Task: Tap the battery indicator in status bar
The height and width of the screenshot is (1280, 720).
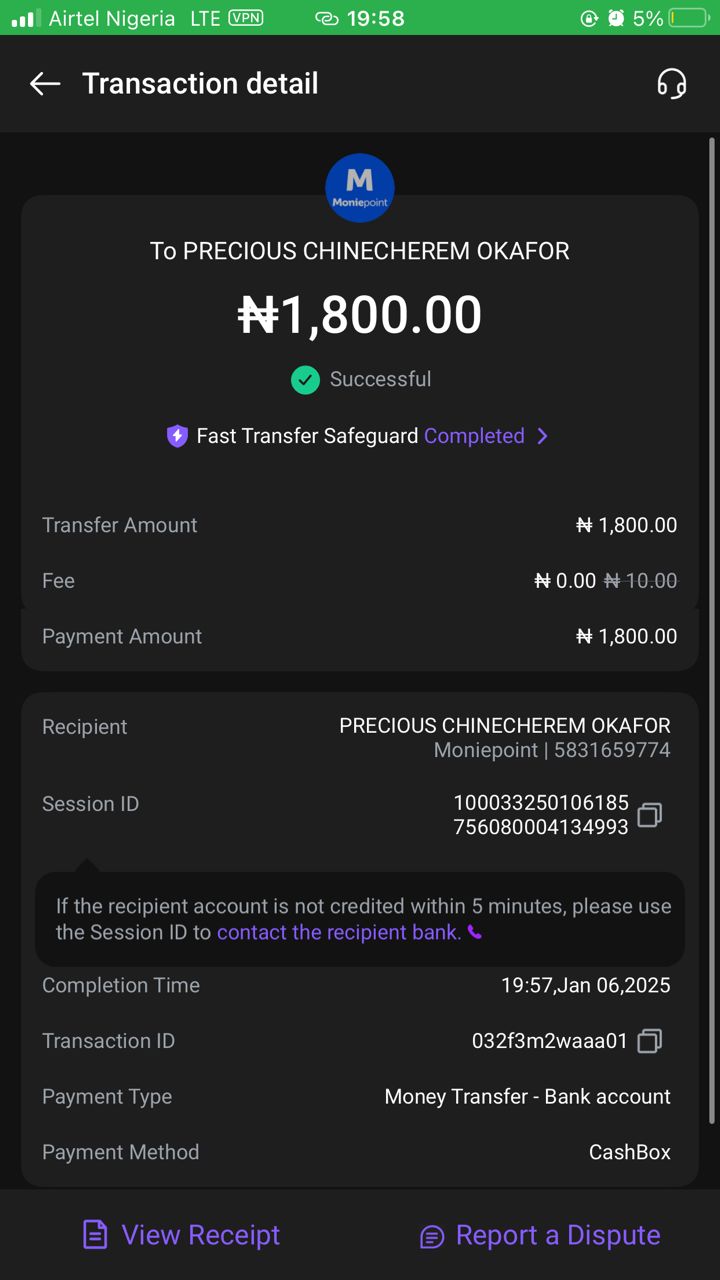Action: point(688,18)
